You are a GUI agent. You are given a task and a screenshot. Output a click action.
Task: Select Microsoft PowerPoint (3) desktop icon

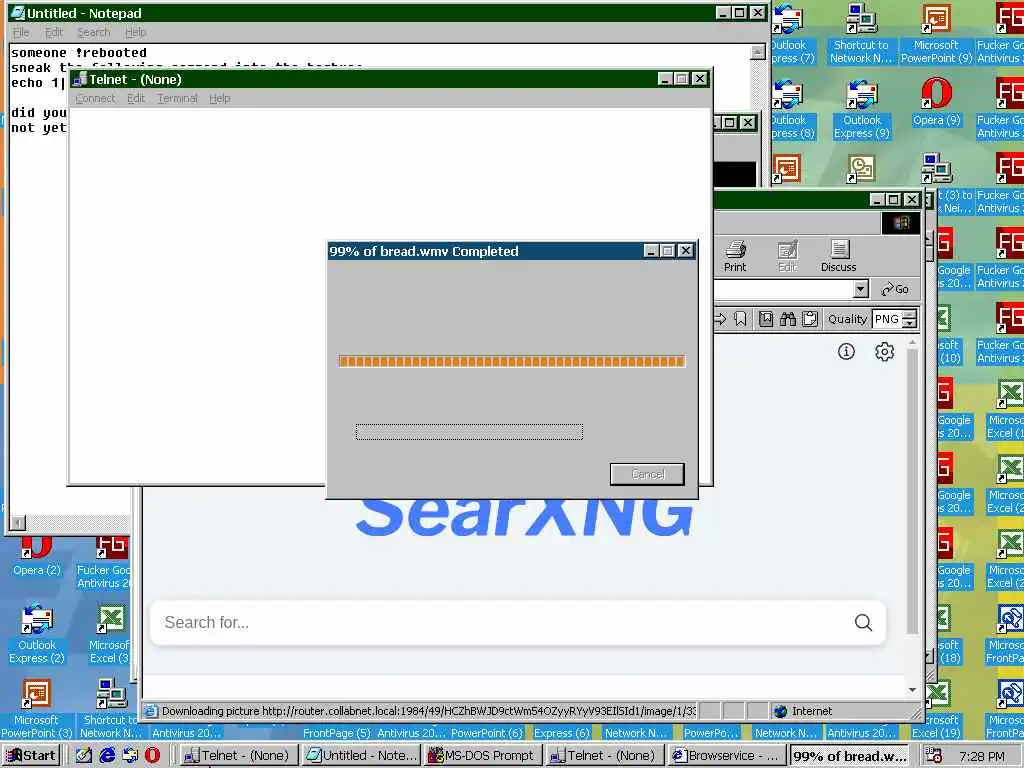point(37,709)
